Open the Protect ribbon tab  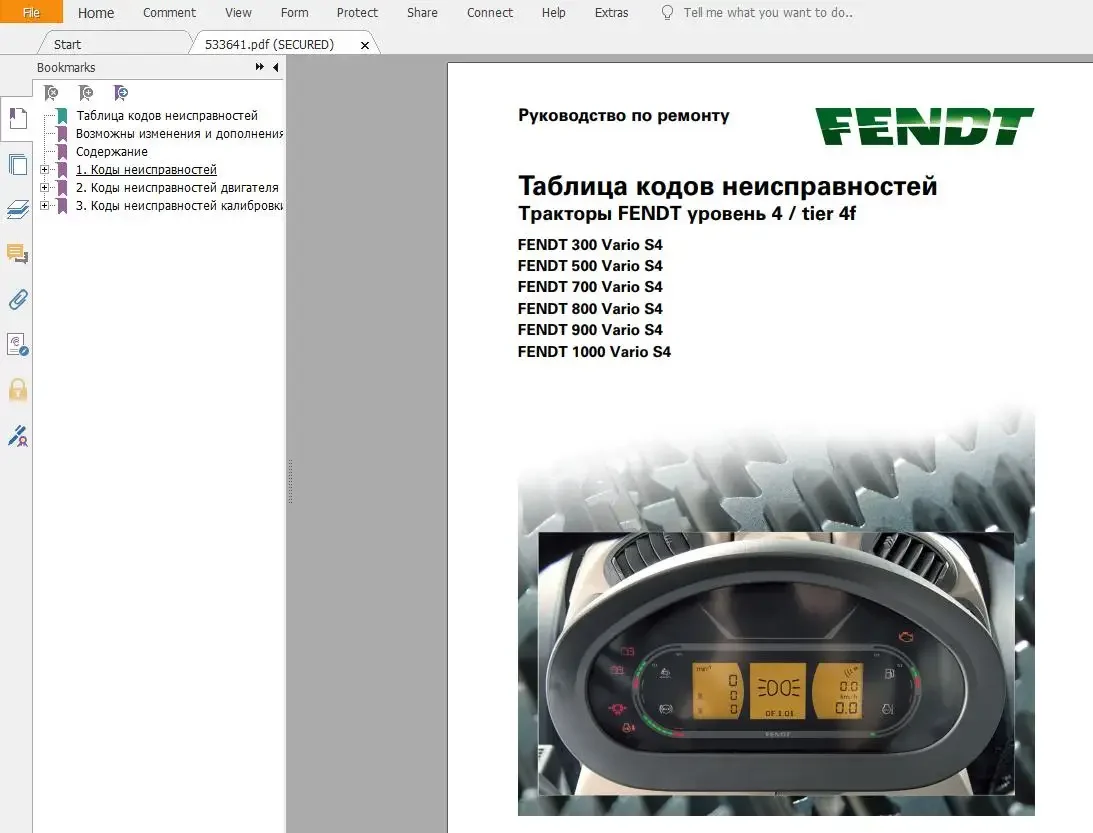pos(357,13)
